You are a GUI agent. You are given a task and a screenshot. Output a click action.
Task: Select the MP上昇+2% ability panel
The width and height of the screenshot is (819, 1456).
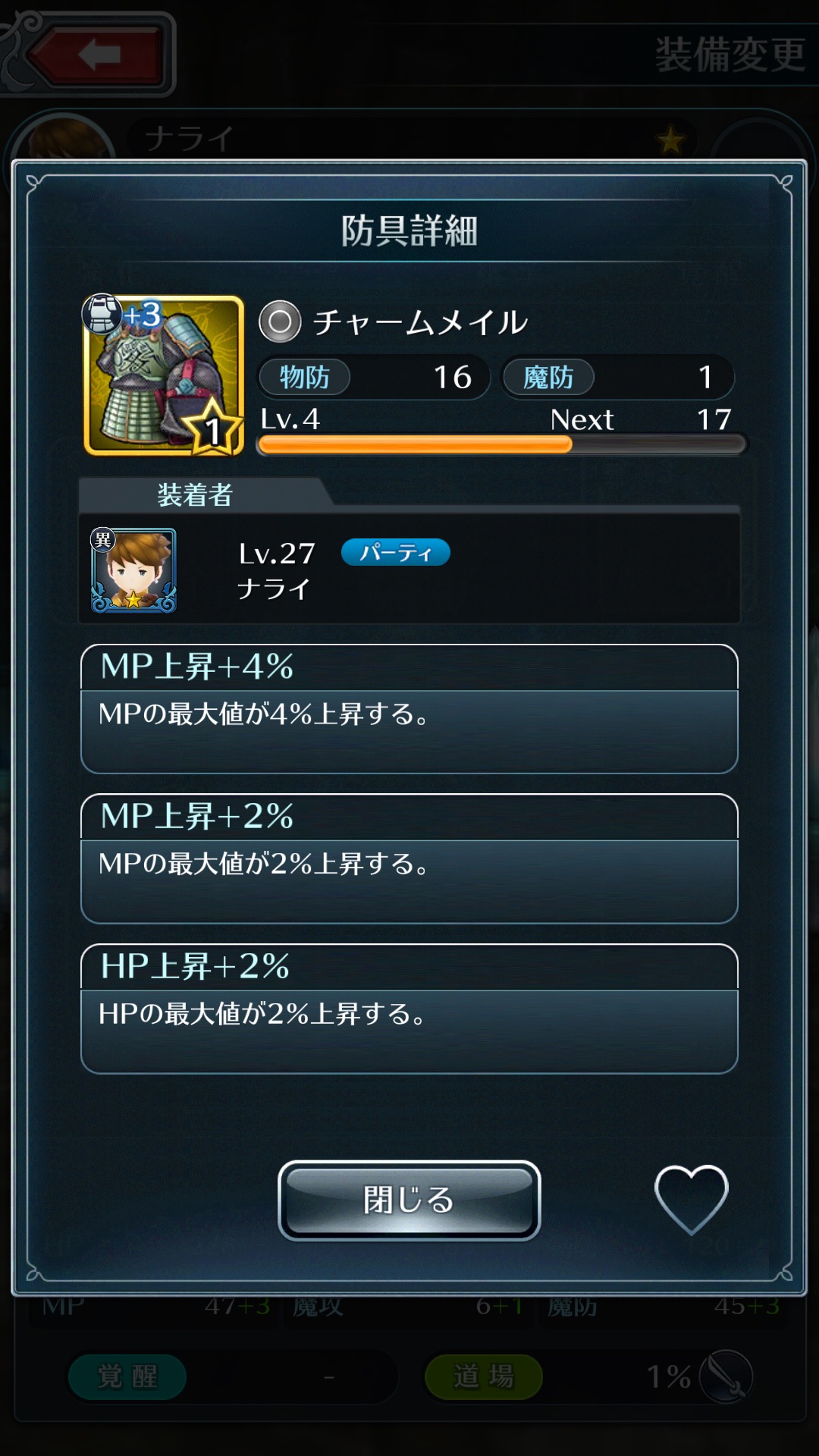pyautogui.click(x=409, y=858)
